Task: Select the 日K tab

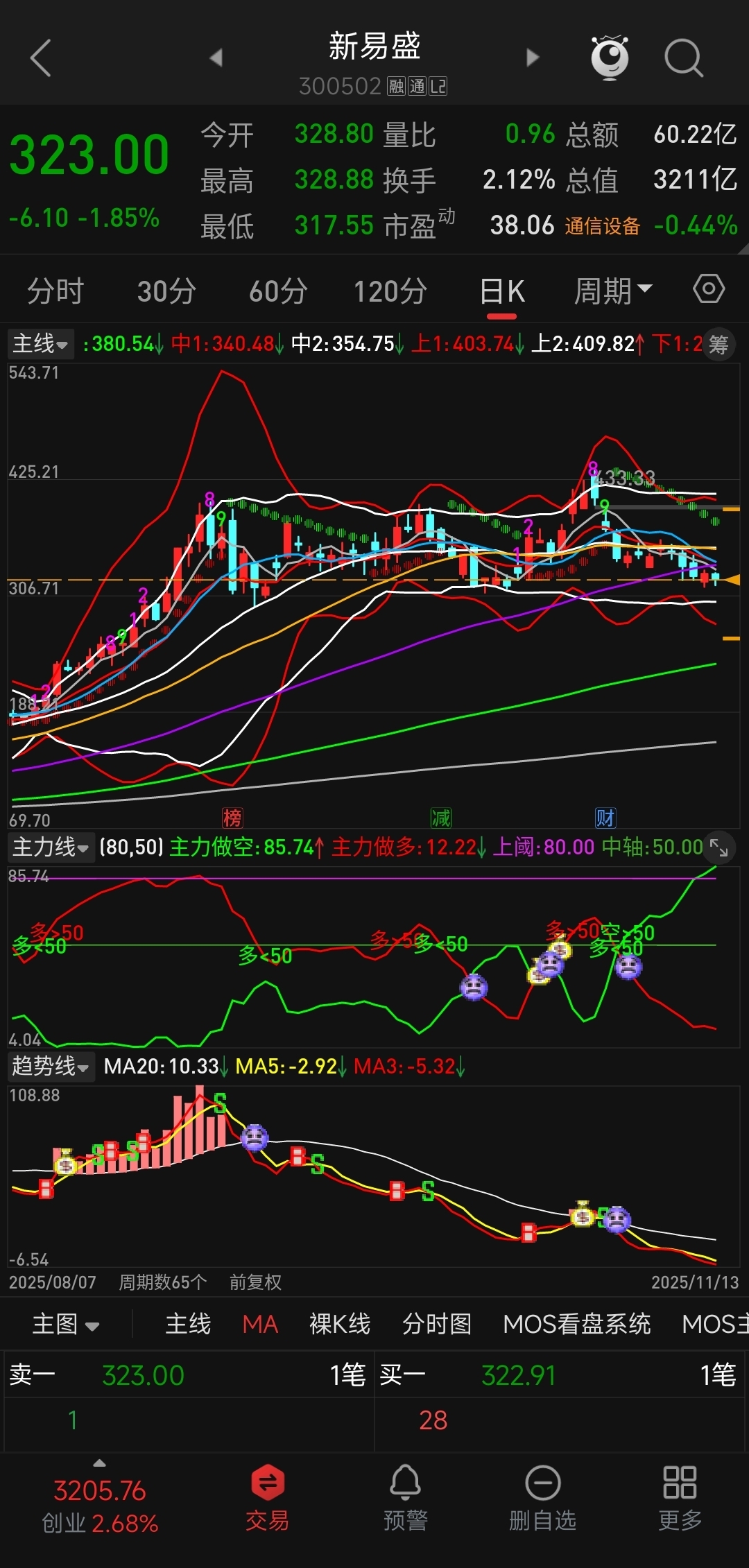Action: [x=502, y=291]
